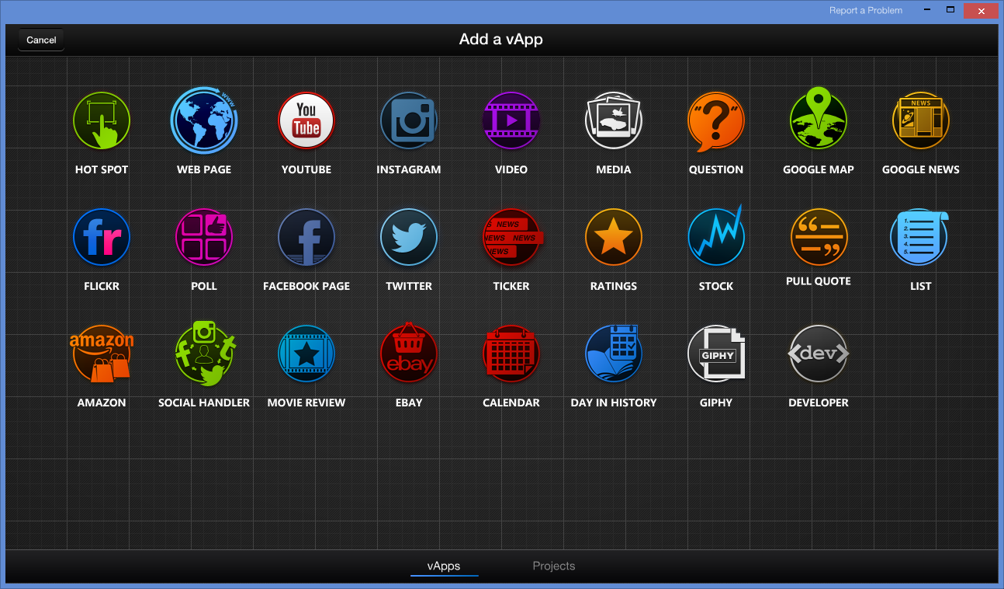This screenshot has width=1004, height=589.
Task: Add the News Ticker vApp
Action: (x=511, y=238)
